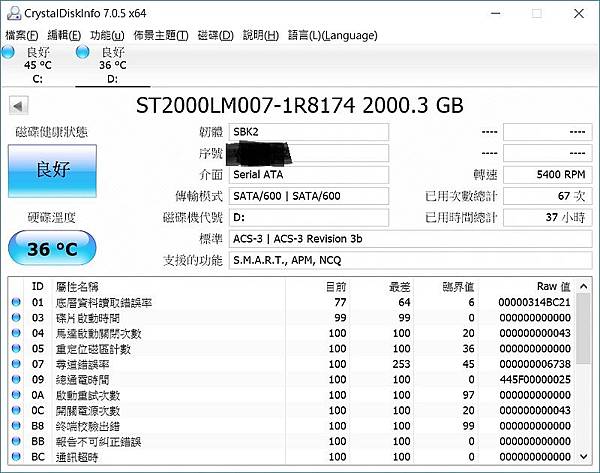The width and height of the screenshot is (600, 473).
Task: Click the power on count field 67 次
Action: click(548, 196)
